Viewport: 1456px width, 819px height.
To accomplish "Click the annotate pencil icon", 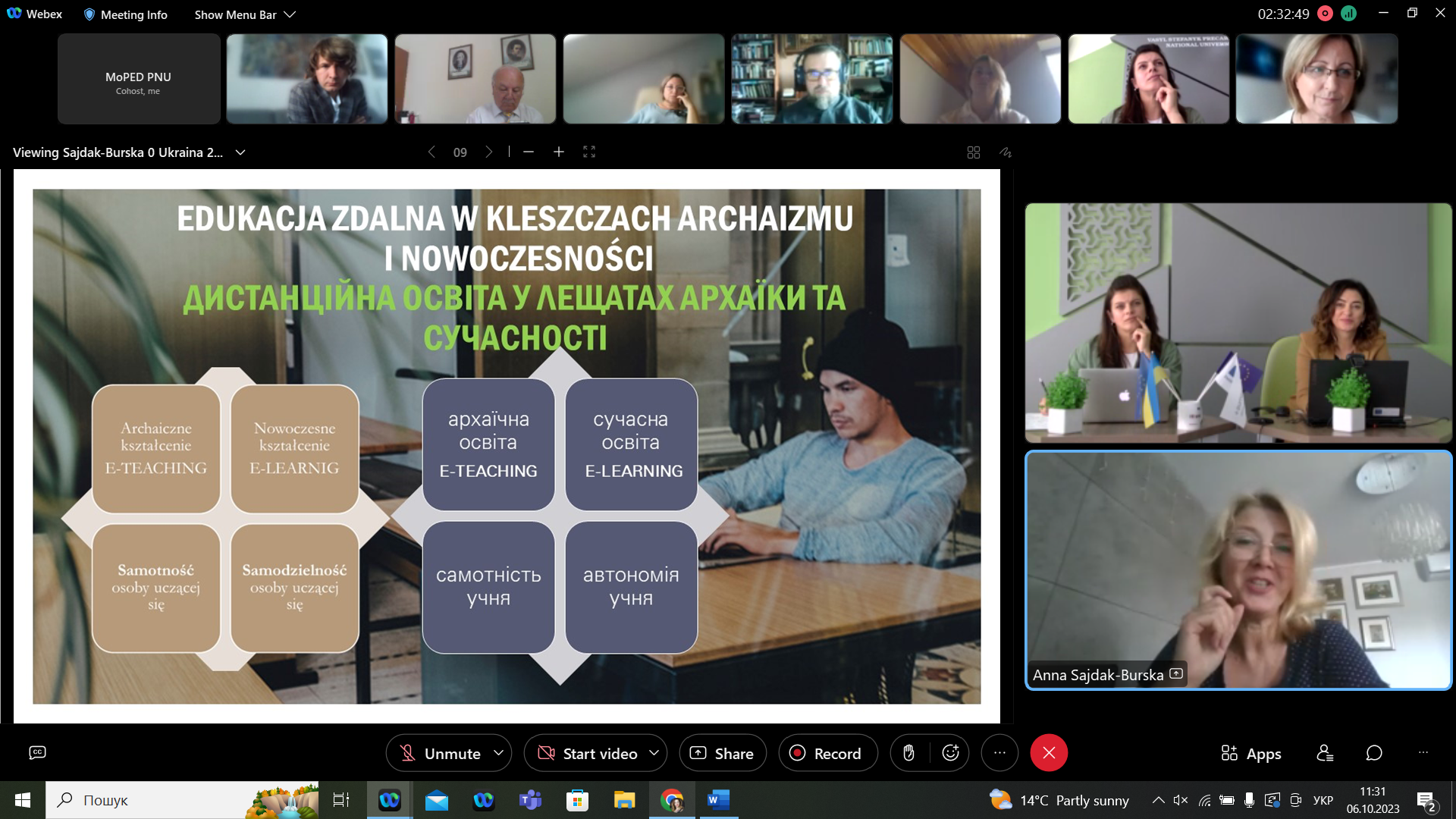I will click(x=1006, y=152).
